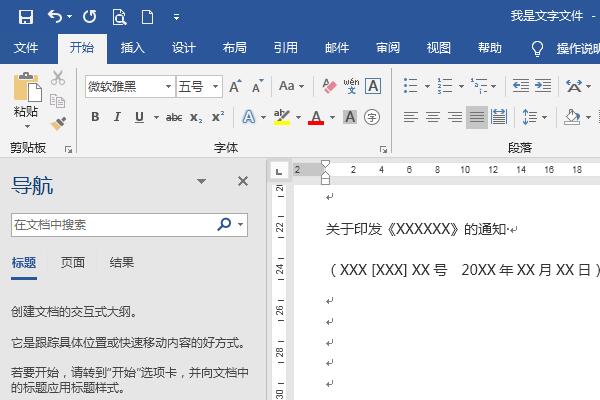Viewport: 600px width, 400px height.
Task: Align text left
Action: (x=411, y=117)
